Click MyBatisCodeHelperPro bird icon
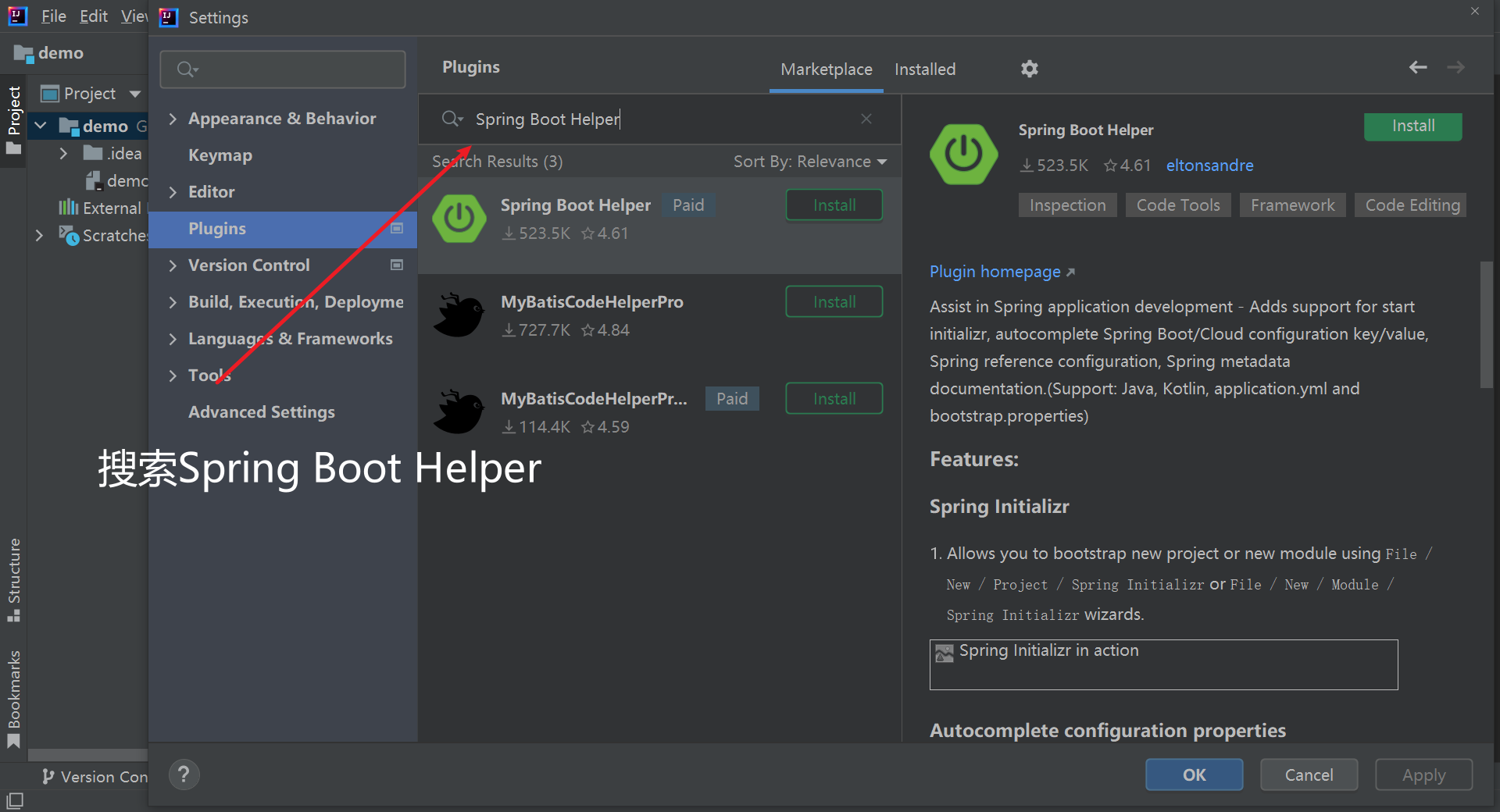Viewport: 1500px width, 812px height. (x=459, y=315)
